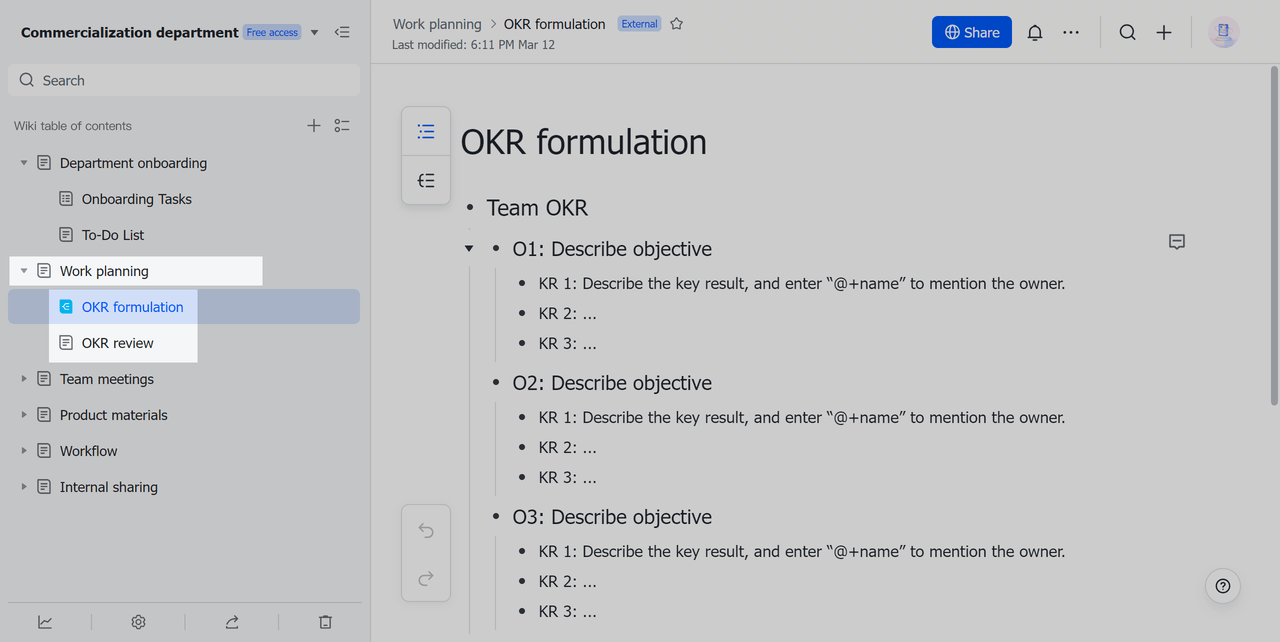Collapse the Work planning tree node
Image resolution: width=1280 pixels, height=642 pixels.
(24, 270)
